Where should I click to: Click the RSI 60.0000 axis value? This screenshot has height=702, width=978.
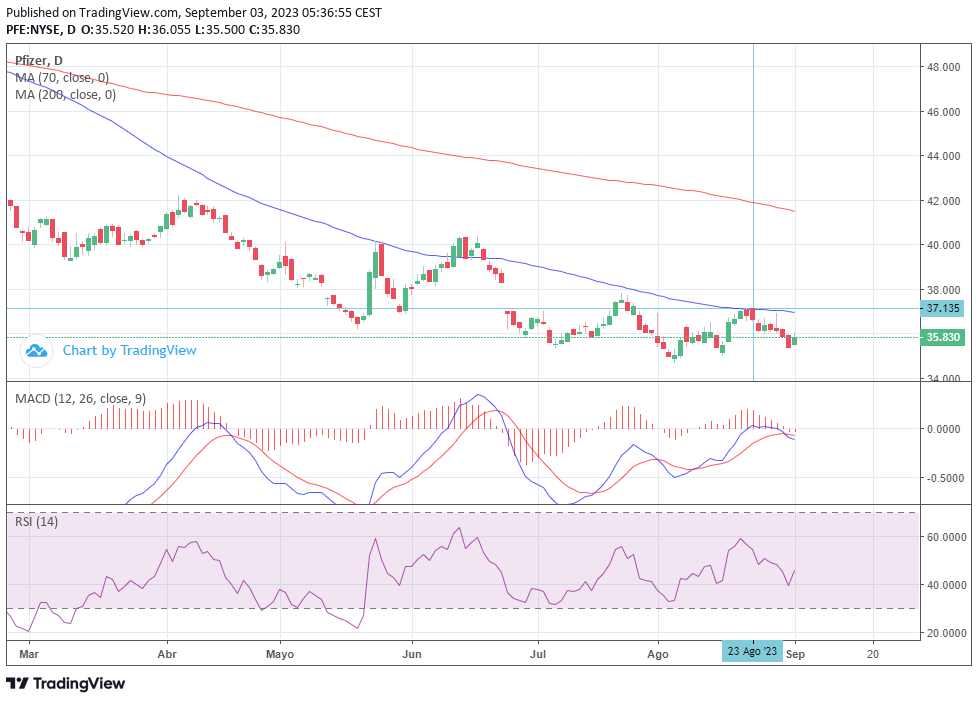[x=946, y=537]
